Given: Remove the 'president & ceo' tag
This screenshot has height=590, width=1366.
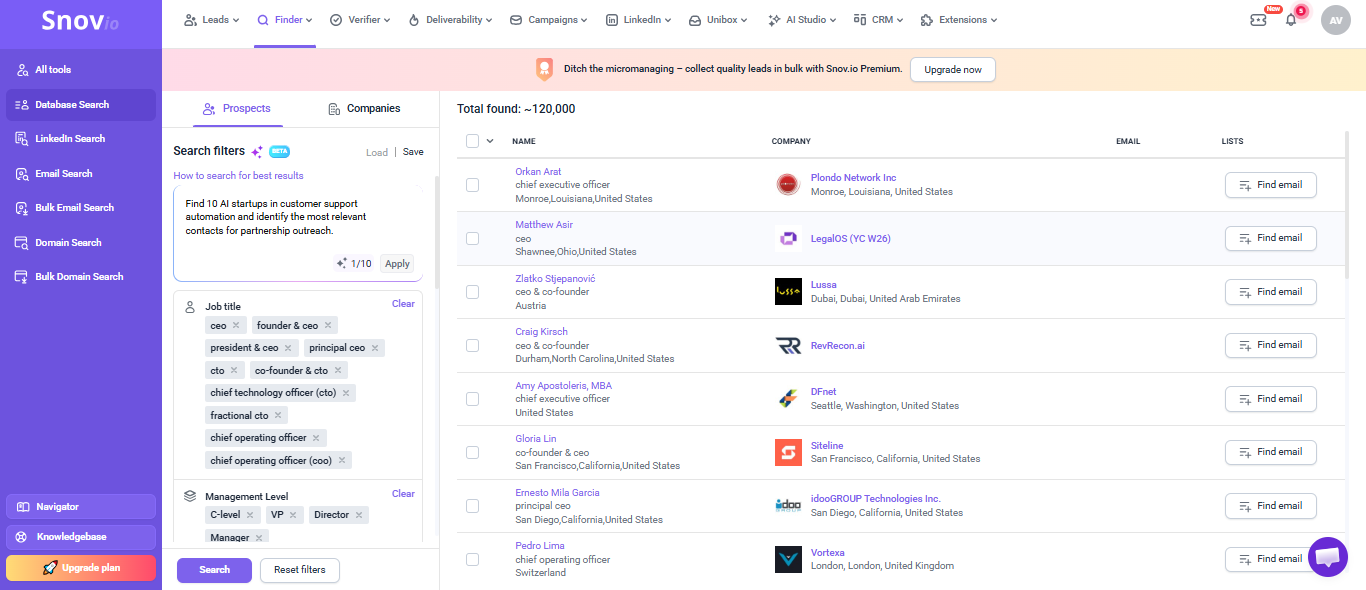Looking at the screenshot, I should tap(288, 348).
